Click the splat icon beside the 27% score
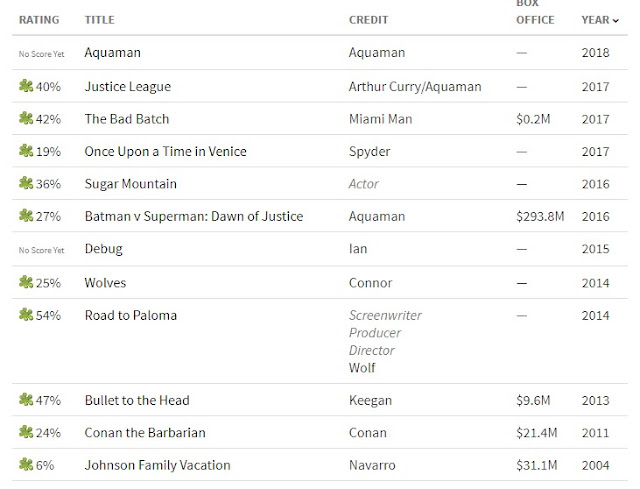Viewport: 640px width, 489px height. point(26,216)
